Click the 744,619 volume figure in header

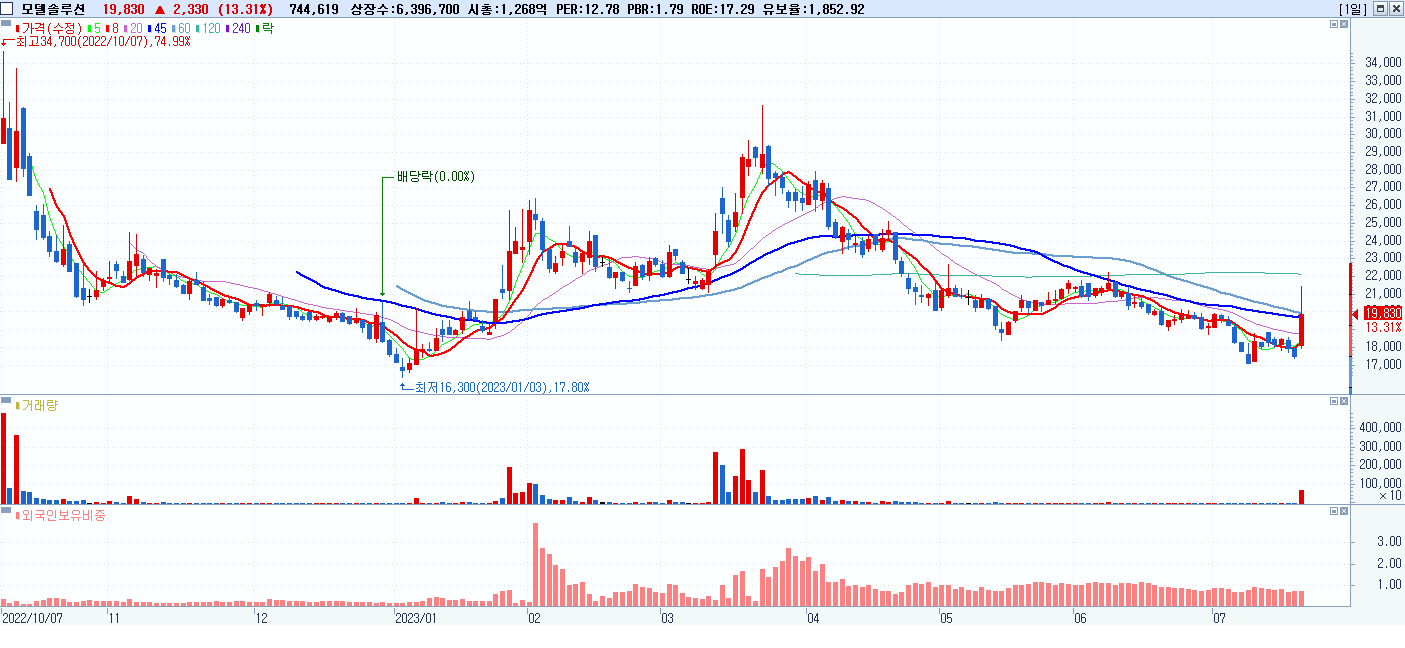click(x=313, y=9)
